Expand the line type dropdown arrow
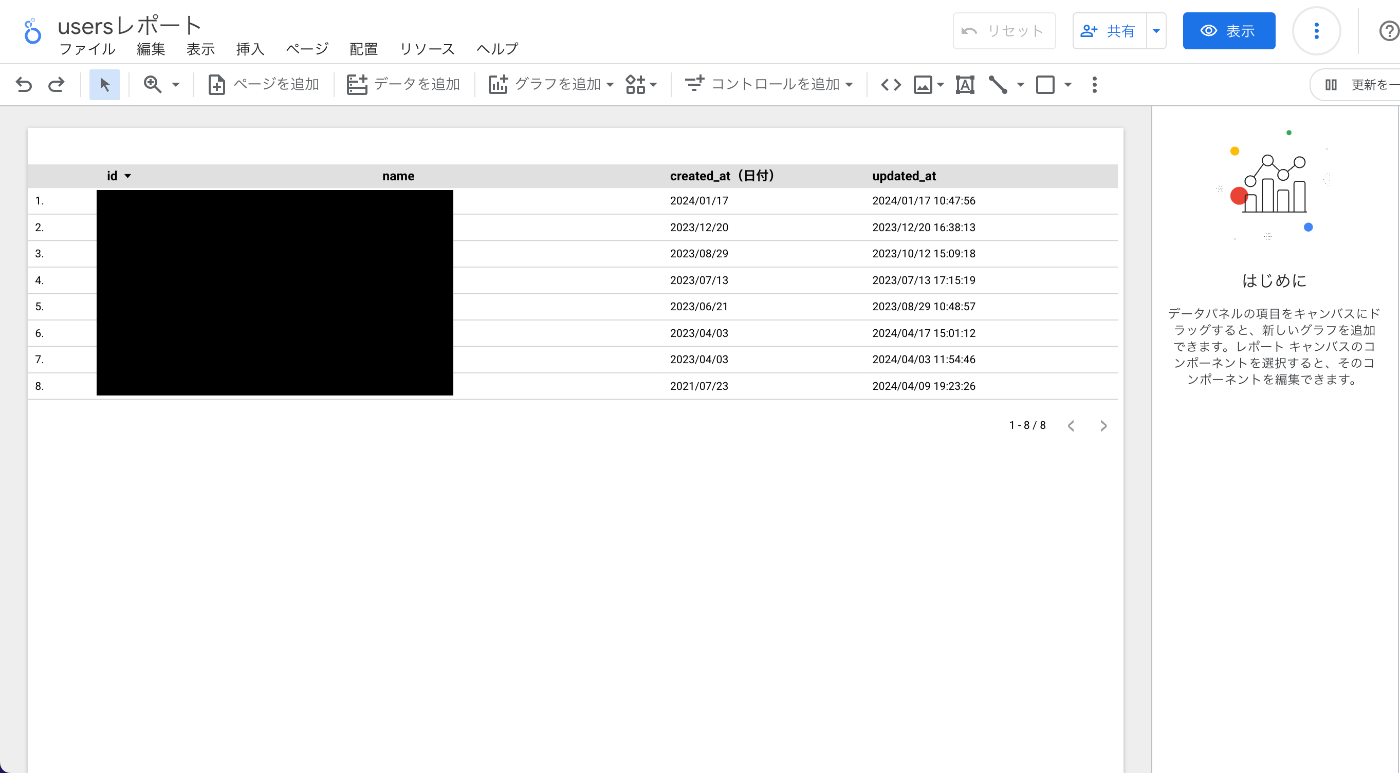 (1020, 85)
